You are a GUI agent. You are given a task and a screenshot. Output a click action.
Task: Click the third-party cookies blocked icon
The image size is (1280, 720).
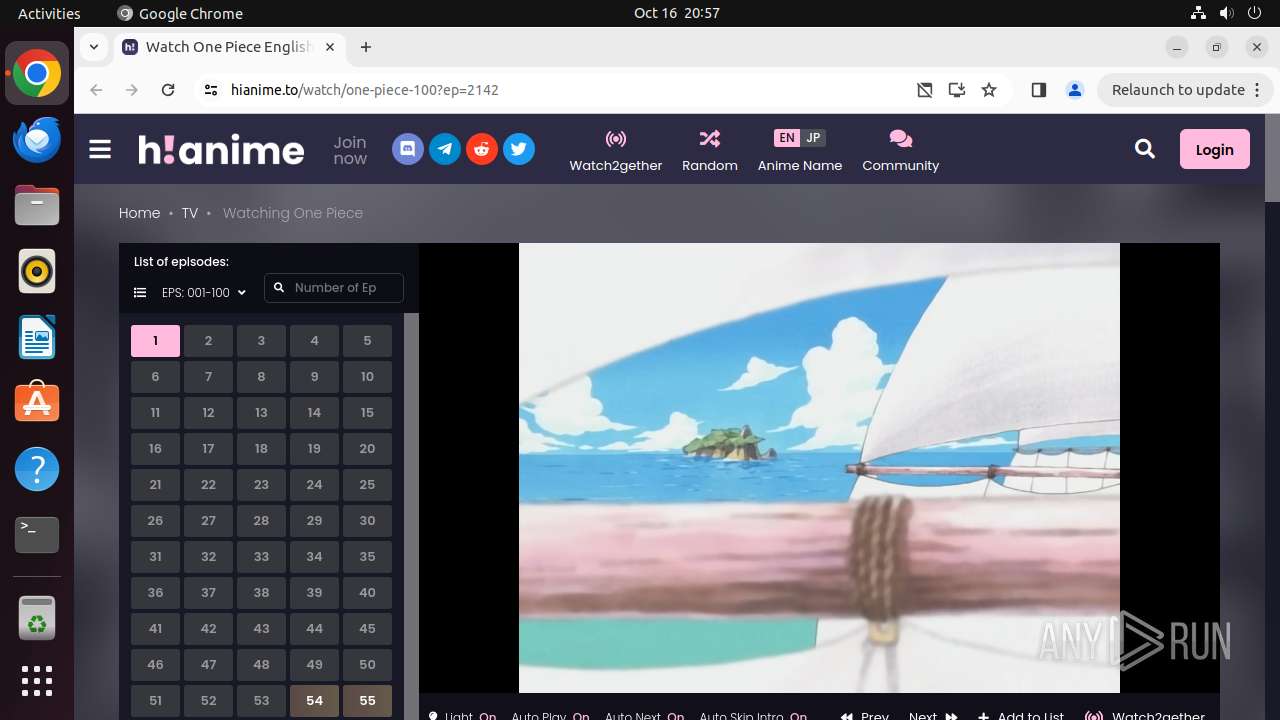pos(925,90)
